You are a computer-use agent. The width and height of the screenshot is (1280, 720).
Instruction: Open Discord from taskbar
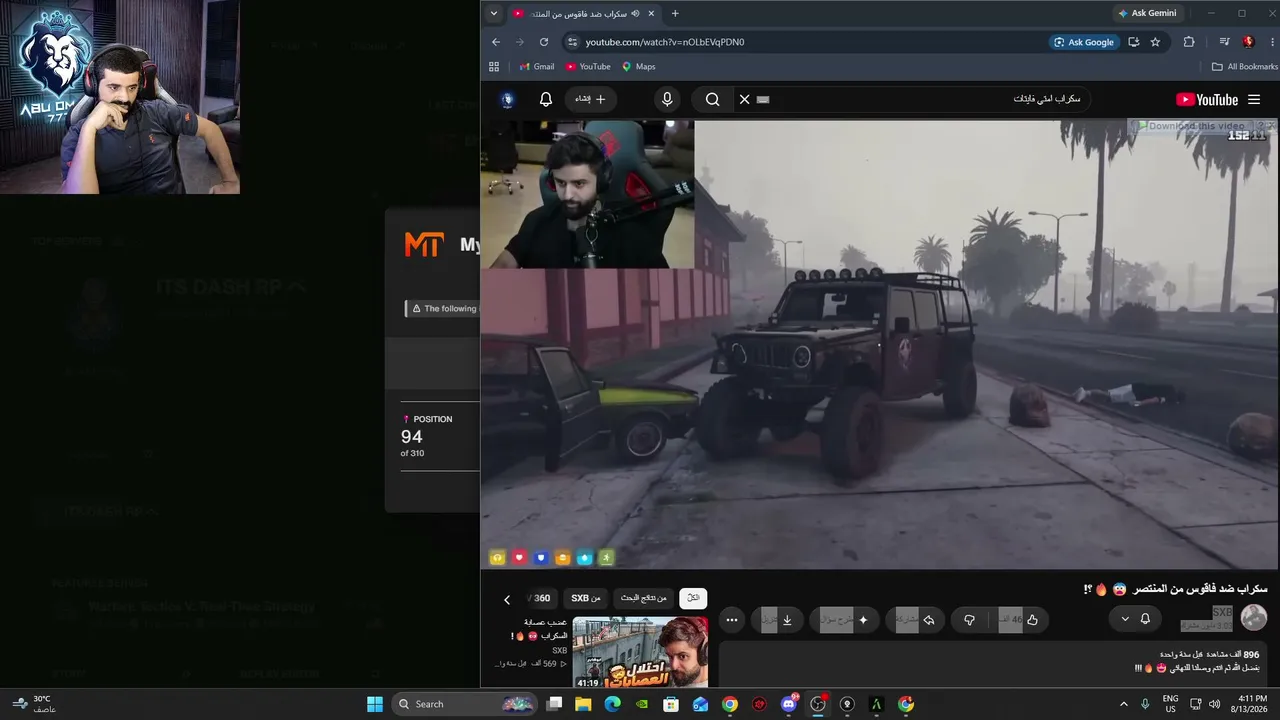789,704
